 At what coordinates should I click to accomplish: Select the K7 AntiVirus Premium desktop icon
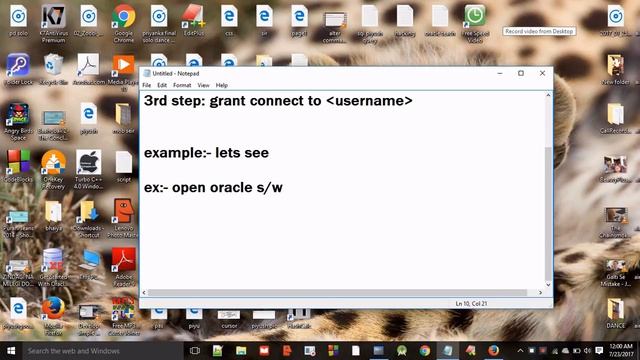coord(53,23)
